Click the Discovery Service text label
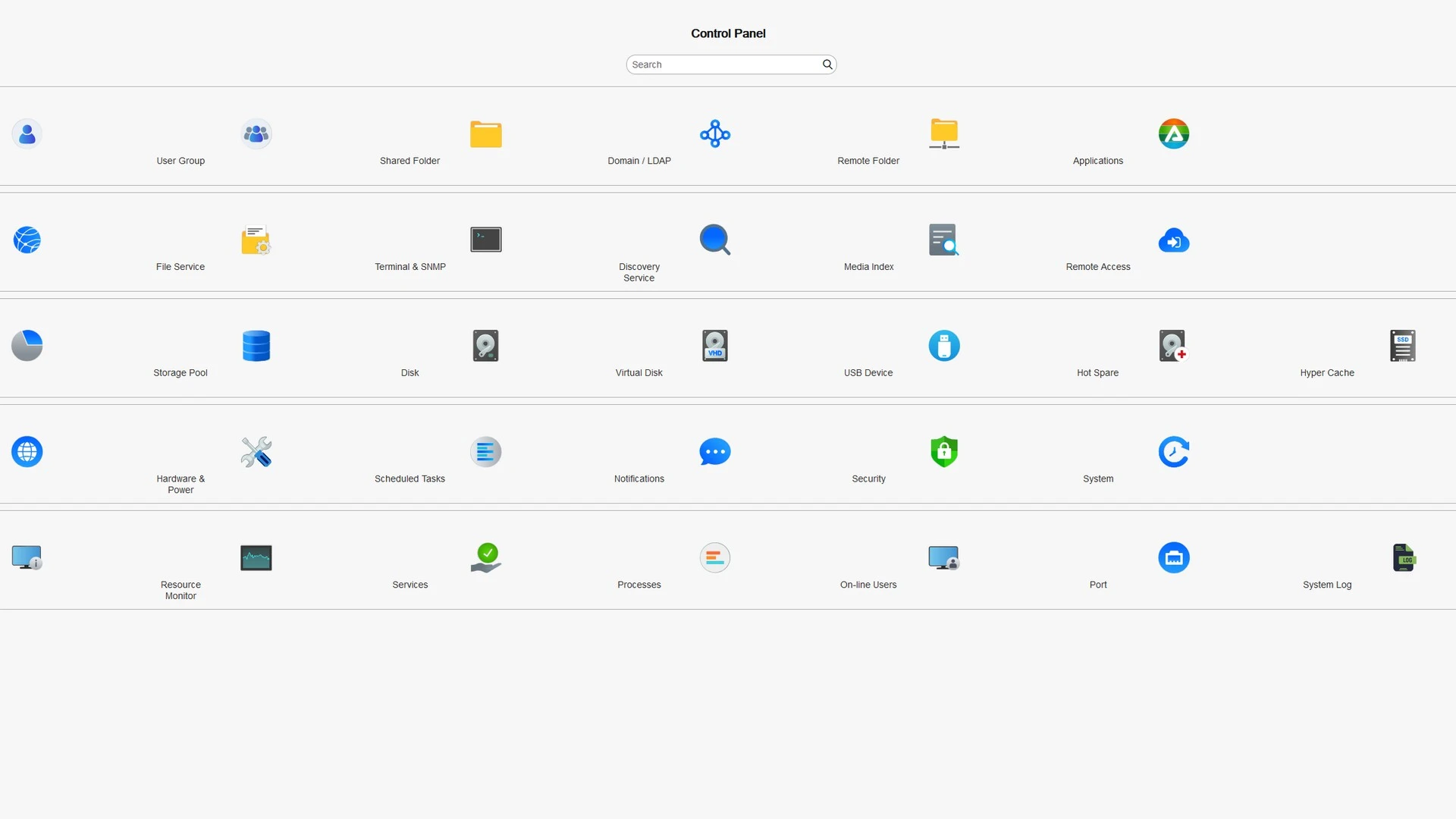Viewport: 1456px width, 819px height. click(x=639, y=272)
